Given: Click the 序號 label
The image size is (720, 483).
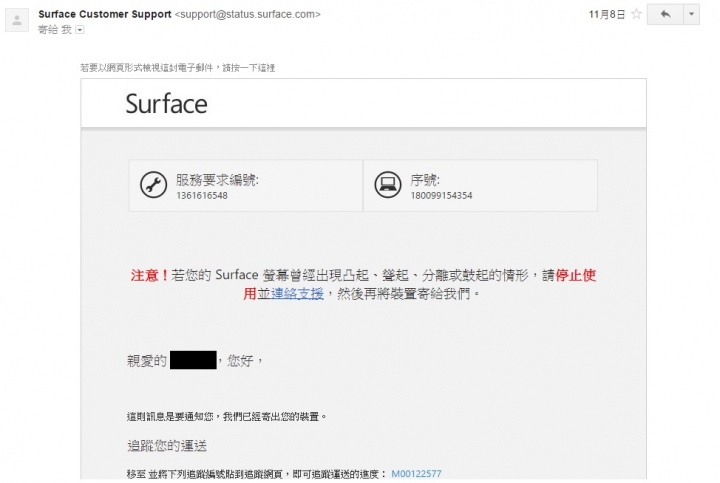Looking at the screenshot, I should coord(425,180).
